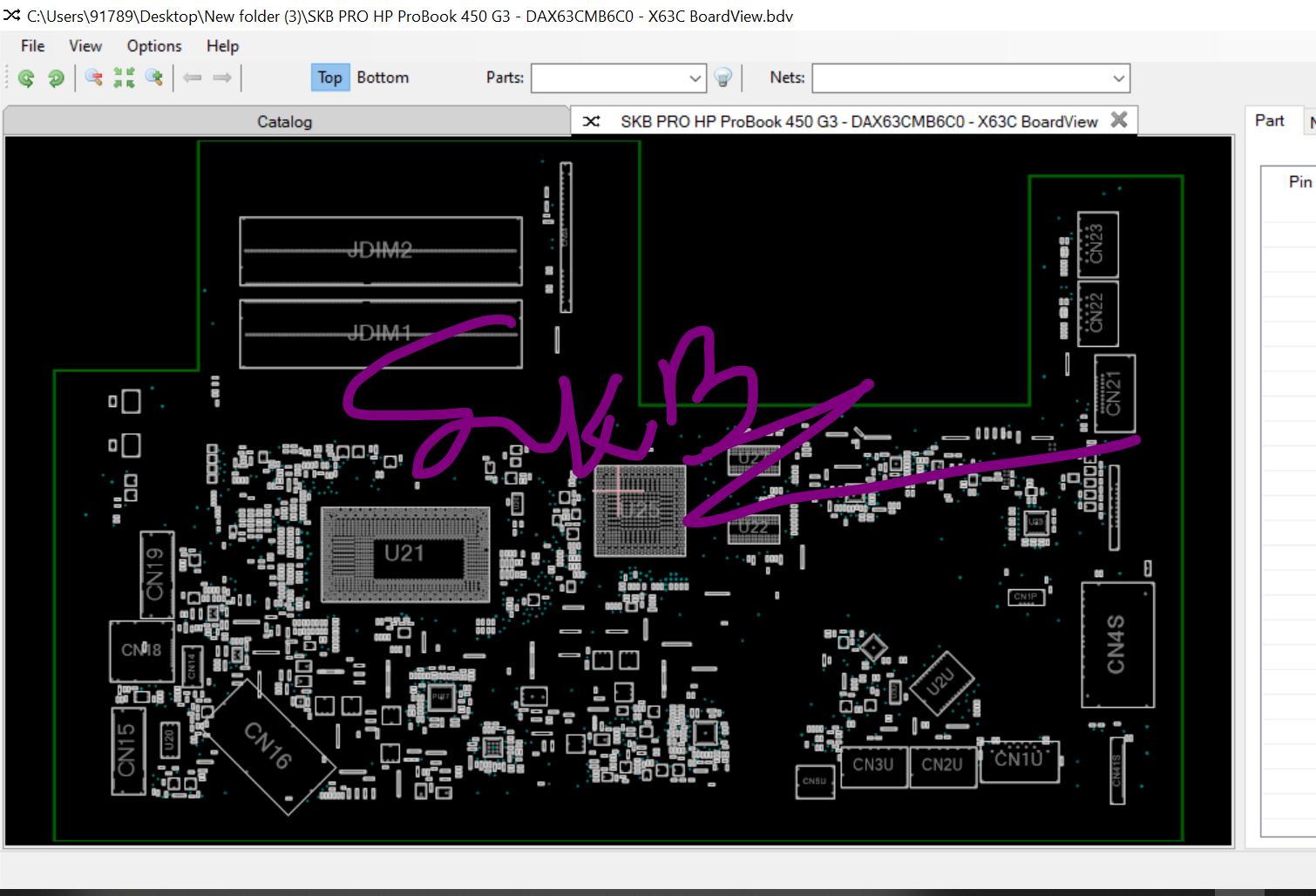
Task: Open the Nets dropdown list
Action: [1118, 78]
